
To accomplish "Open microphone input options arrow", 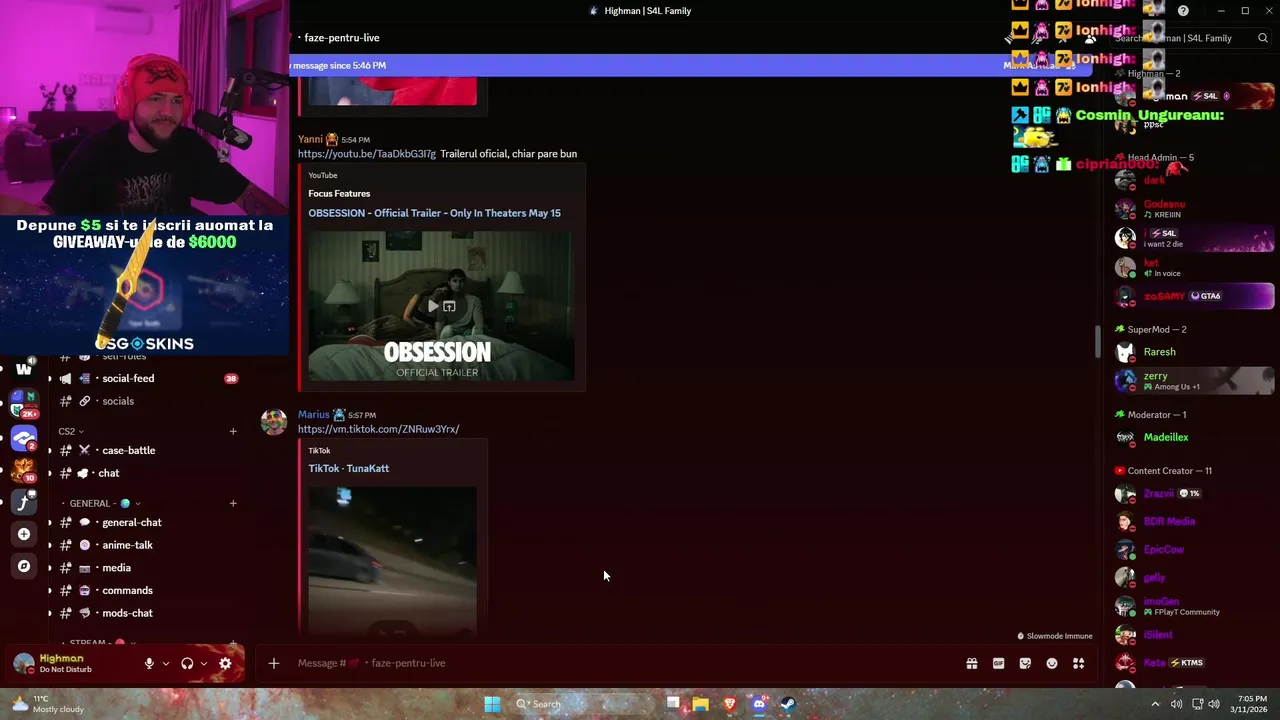I will (166, 663).
